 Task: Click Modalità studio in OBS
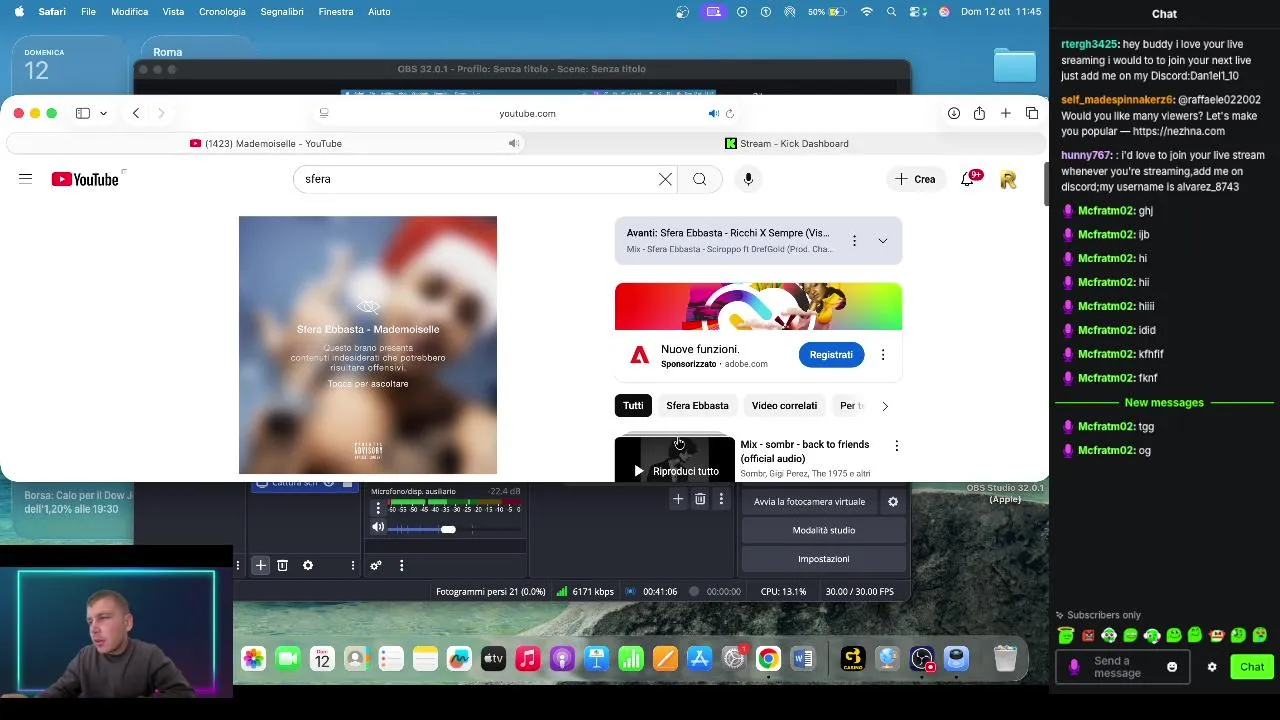click(x=824, y=530)
